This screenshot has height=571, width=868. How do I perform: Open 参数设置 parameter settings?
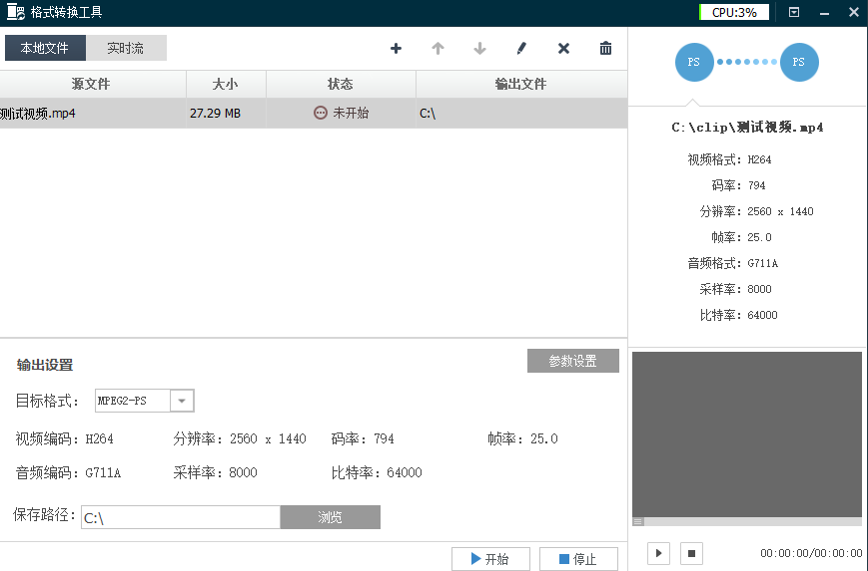click(573, 361)
